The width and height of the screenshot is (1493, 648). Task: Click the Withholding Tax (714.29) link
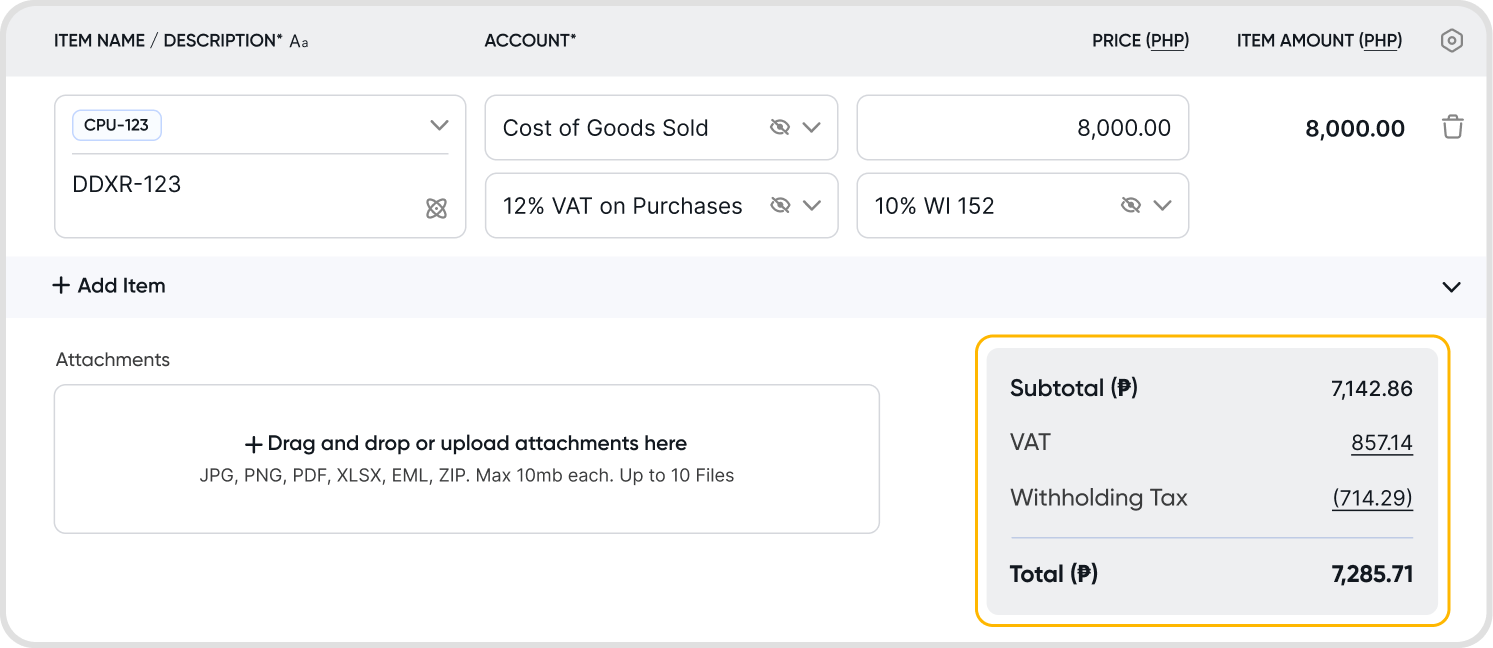tap(1372, 498)
